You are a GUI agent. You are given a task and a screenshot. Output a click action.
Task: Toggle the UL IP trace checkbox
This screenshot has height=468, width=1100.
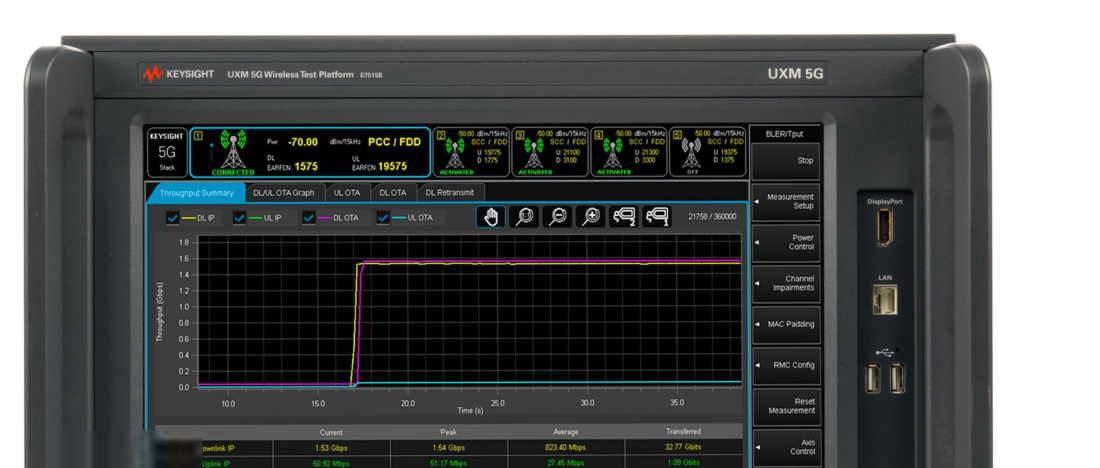point(239,218)
